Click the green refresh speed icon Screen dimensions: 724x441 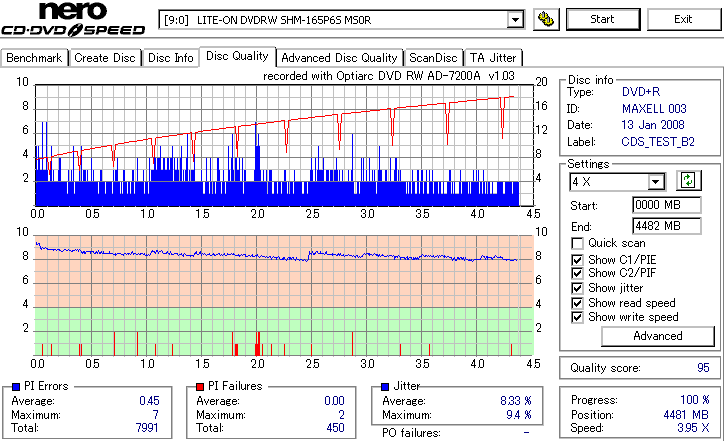(688, 180)
